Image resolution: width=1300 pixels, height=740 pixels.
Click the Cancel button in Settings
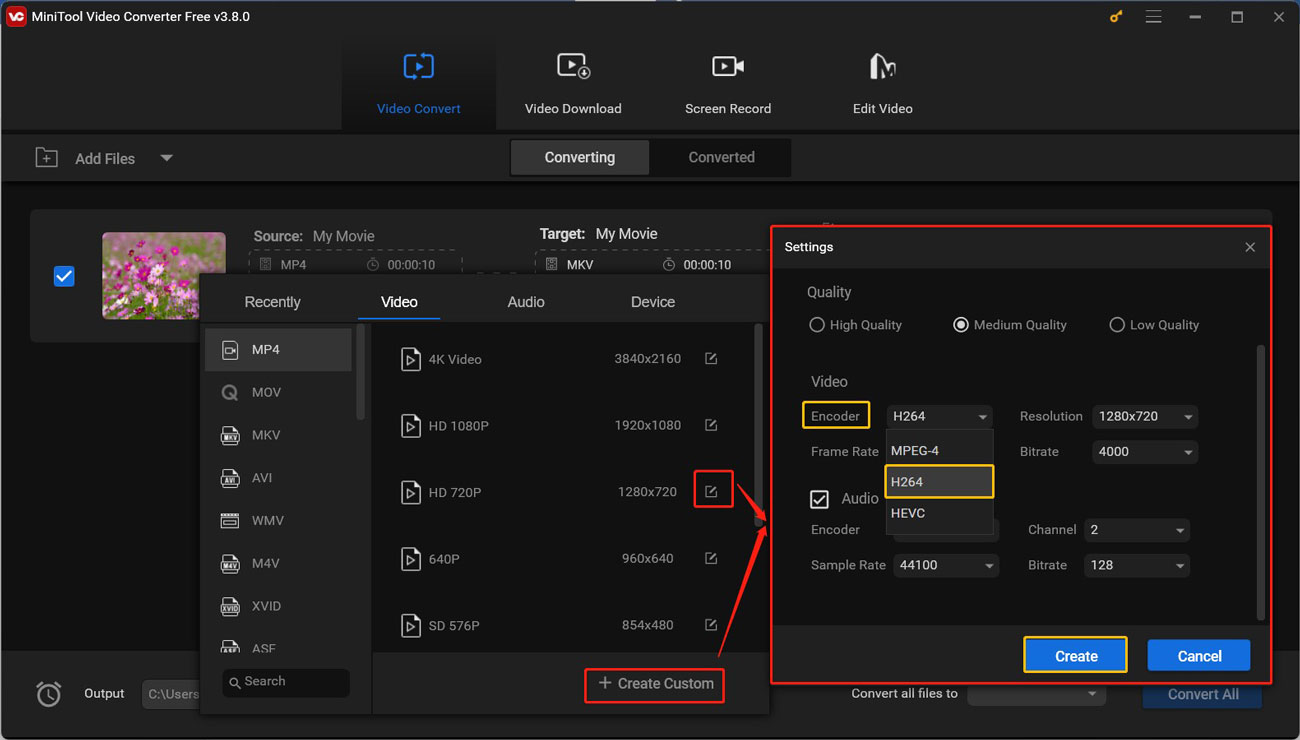tap(1199, 656)
